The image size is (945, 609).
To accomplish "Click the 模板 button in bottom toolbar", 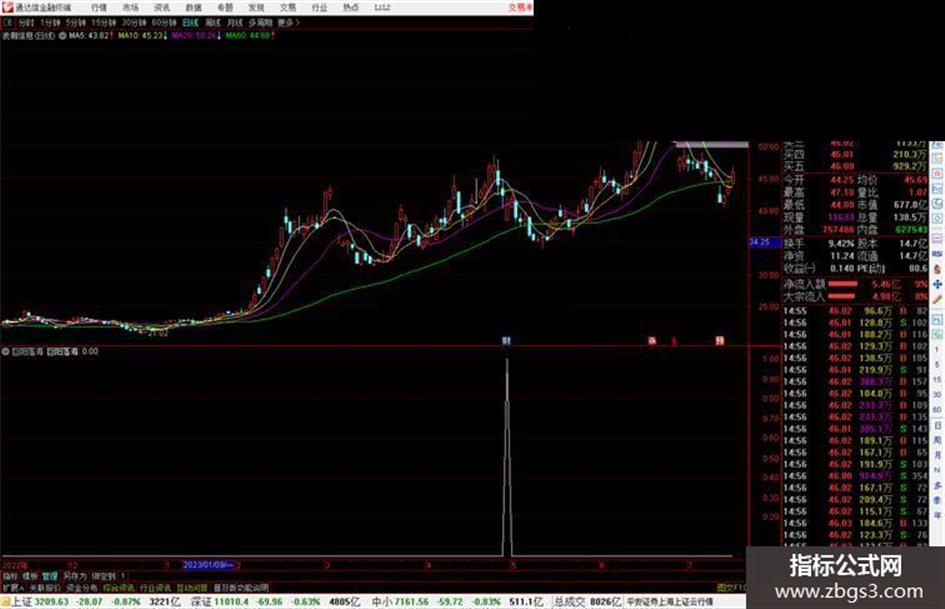I will coord(30,576).
